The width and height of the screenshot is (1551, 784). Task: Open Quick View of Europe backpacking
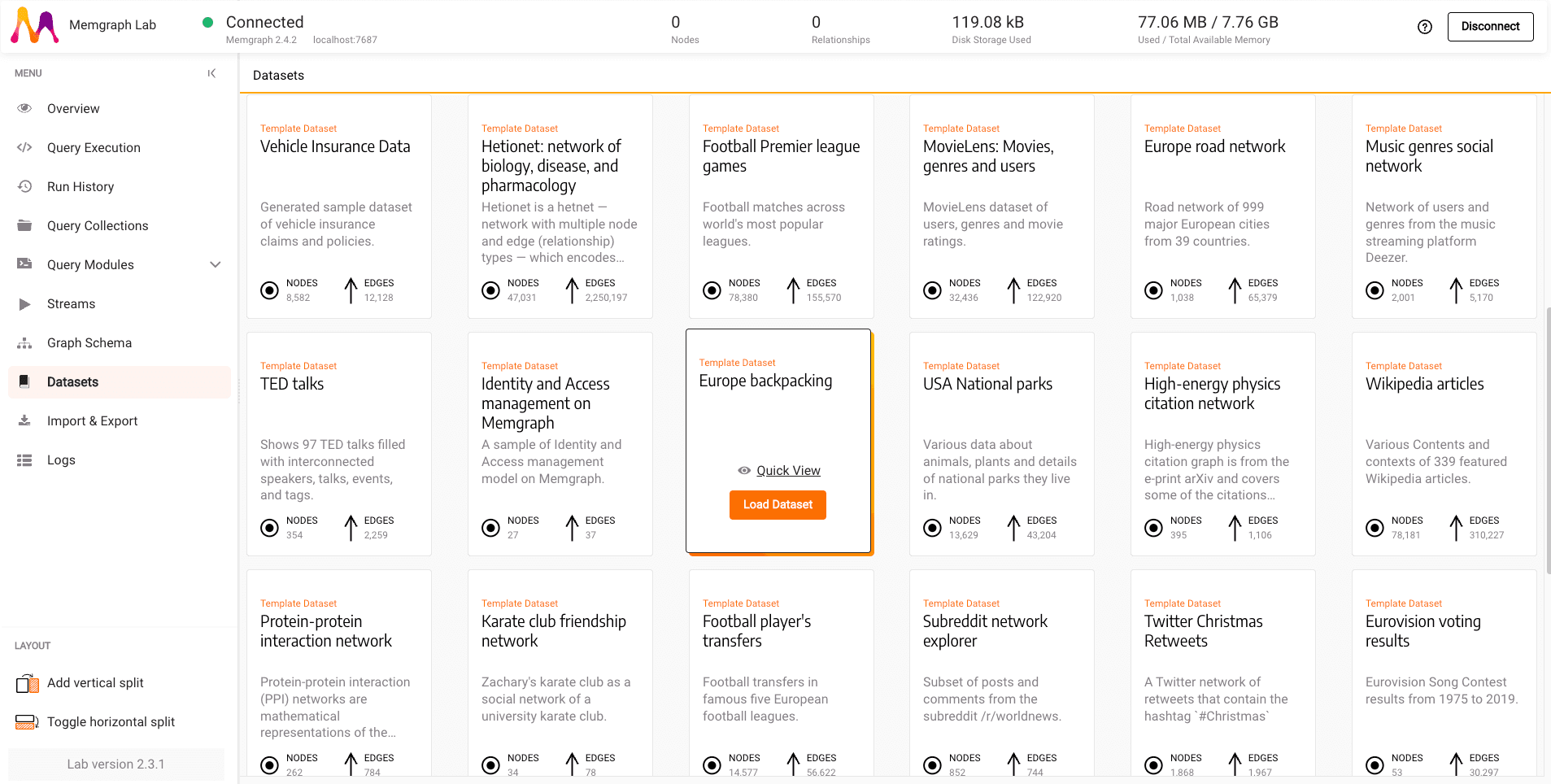click(787, 470)
